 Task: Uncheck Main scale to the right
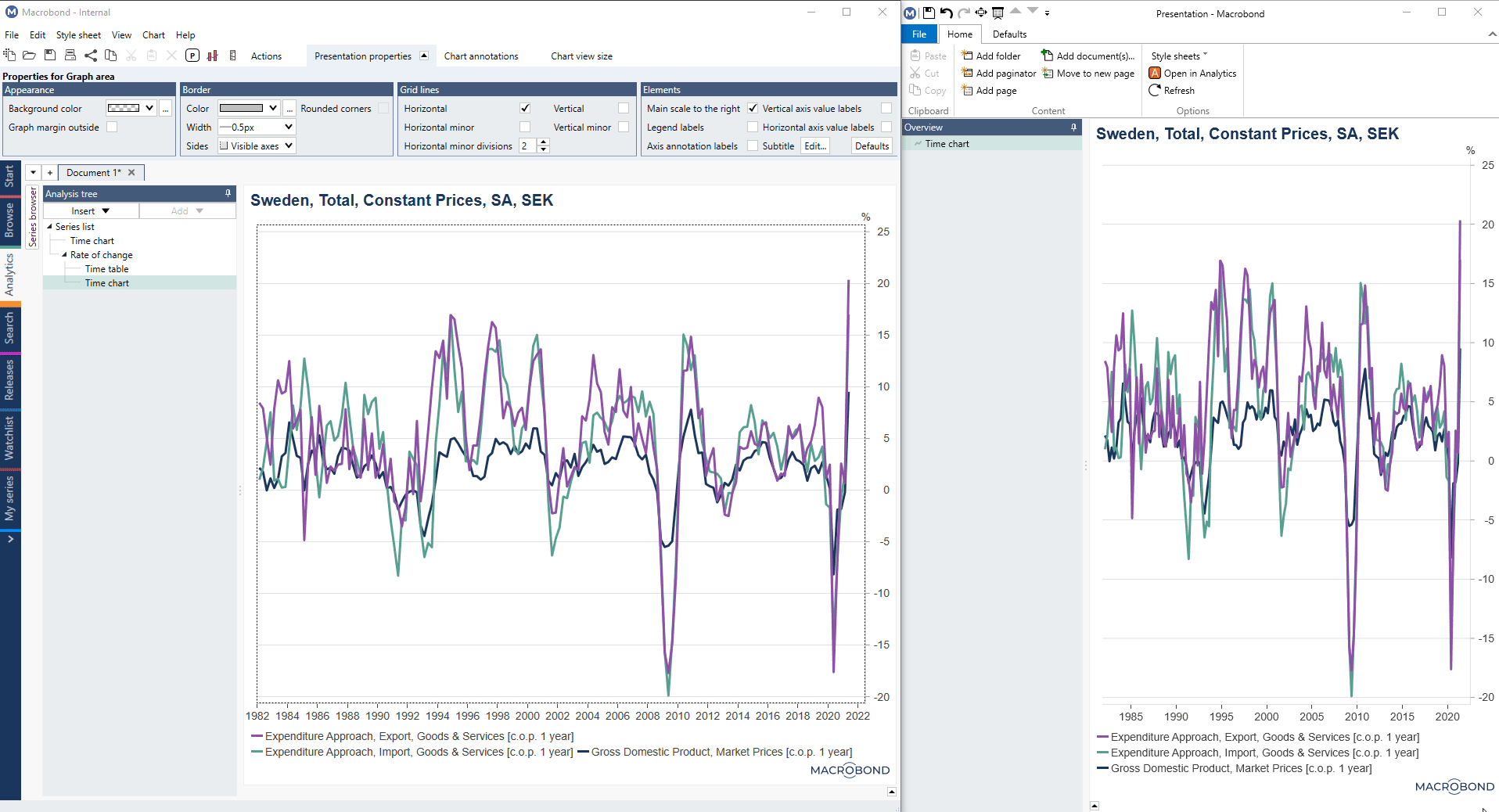point(753,108)
